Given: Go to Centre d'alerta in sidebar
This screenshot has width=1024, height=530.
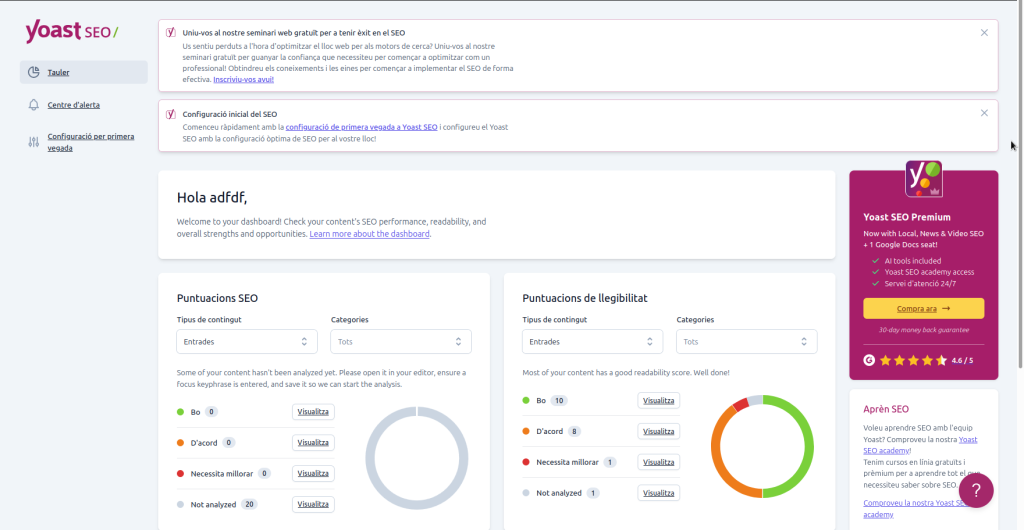Looking at the screenshot, I should 73,105.
